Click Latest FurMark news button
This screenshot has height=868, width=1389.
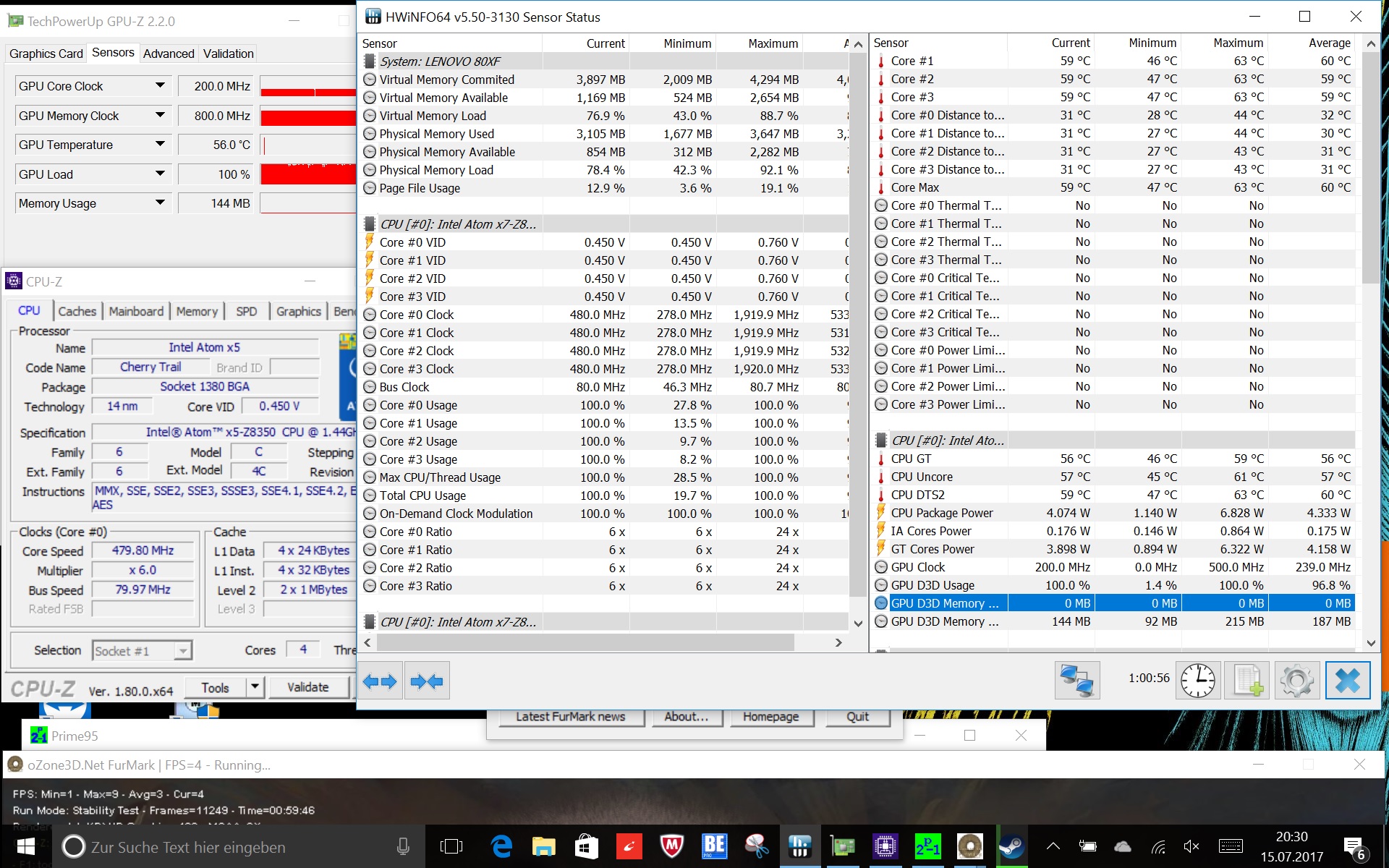click(570, 716)
